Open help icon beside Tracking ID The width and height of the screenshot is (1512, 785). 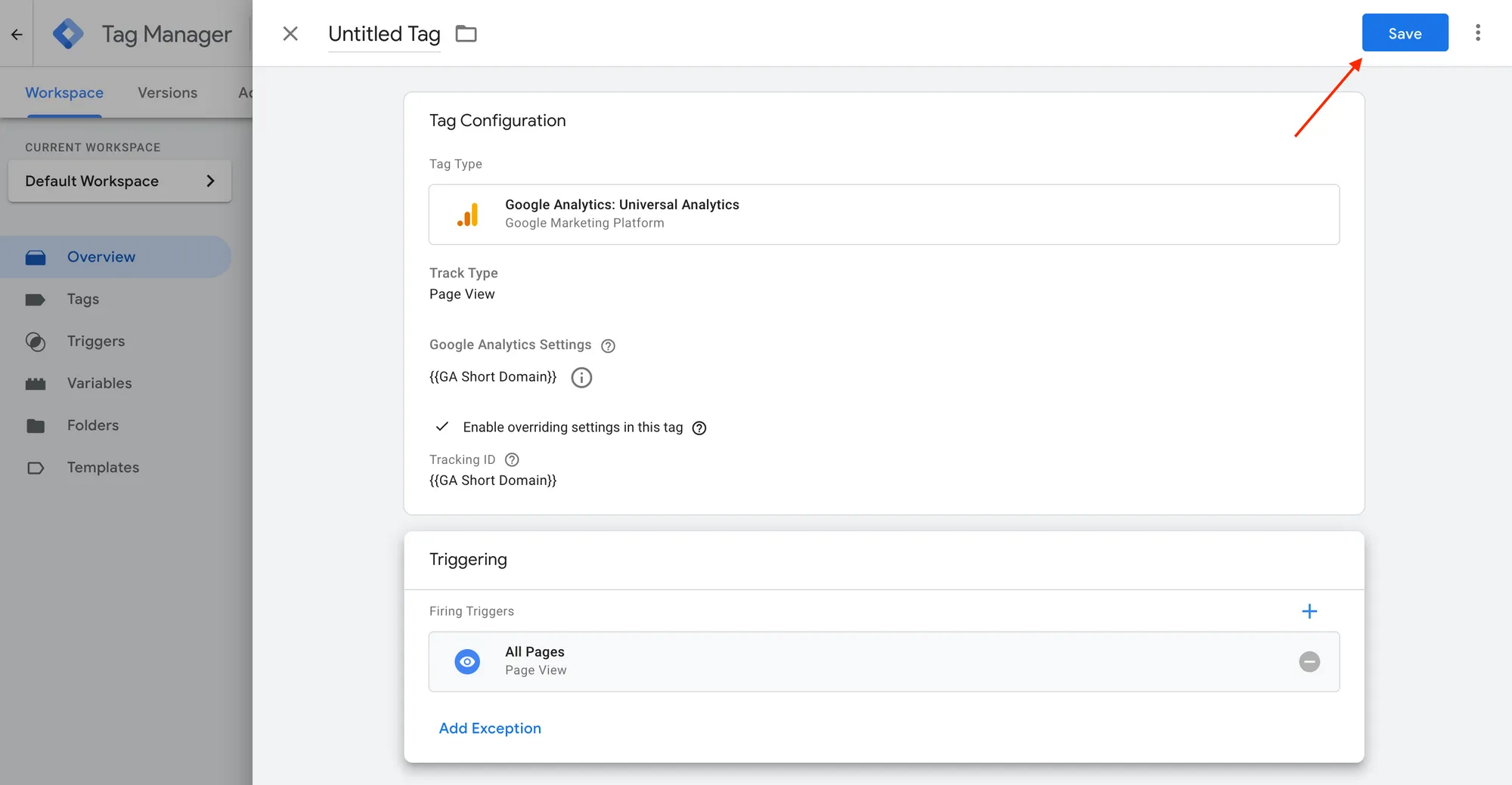[x=512, y=459]
